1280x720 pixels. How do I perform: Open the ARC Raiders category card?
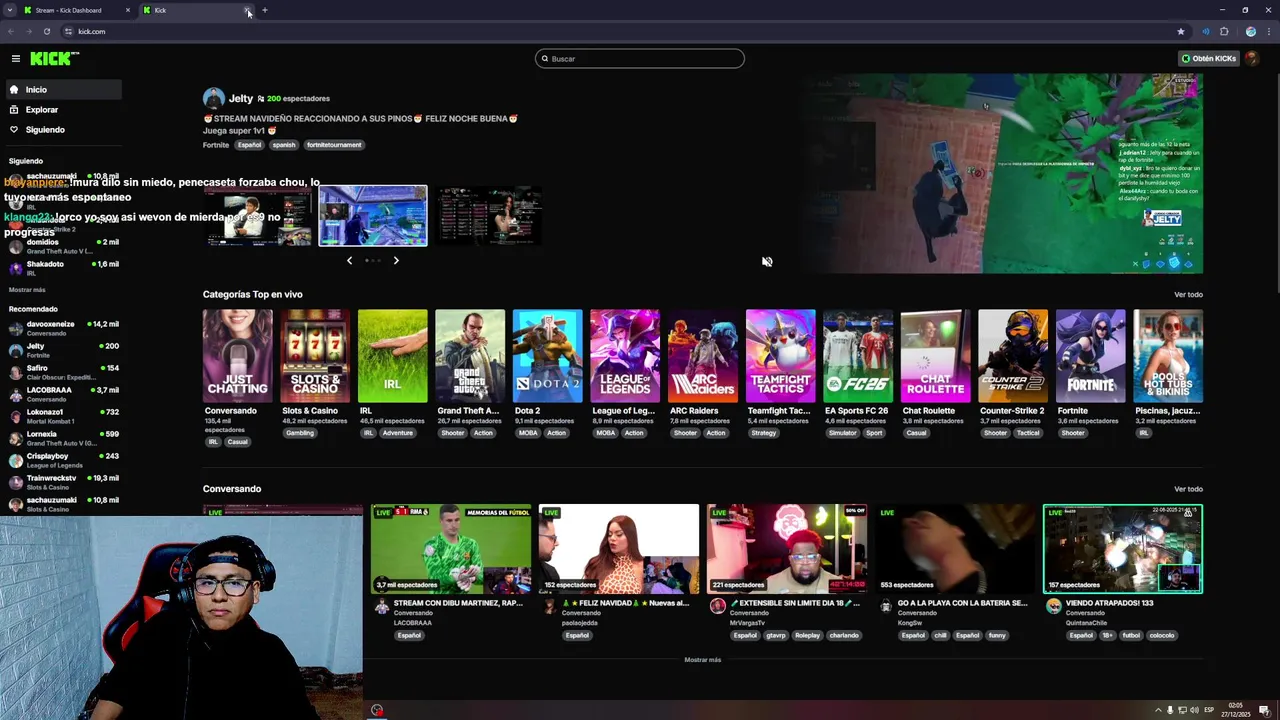(x=703, y=356)
